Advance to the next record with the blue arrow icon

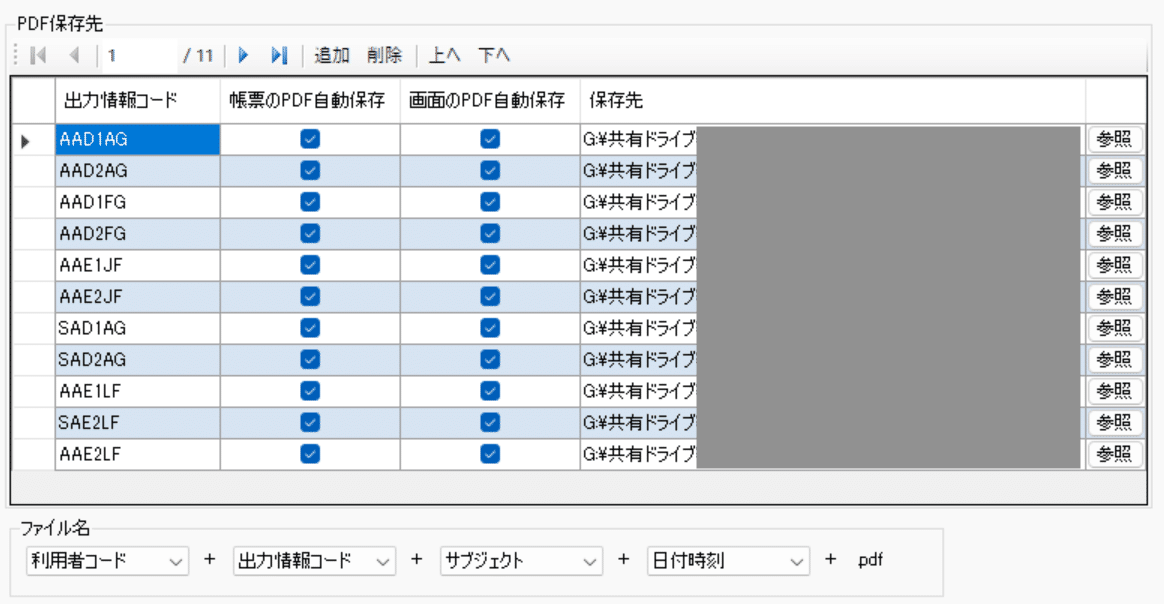coord(244,56)
